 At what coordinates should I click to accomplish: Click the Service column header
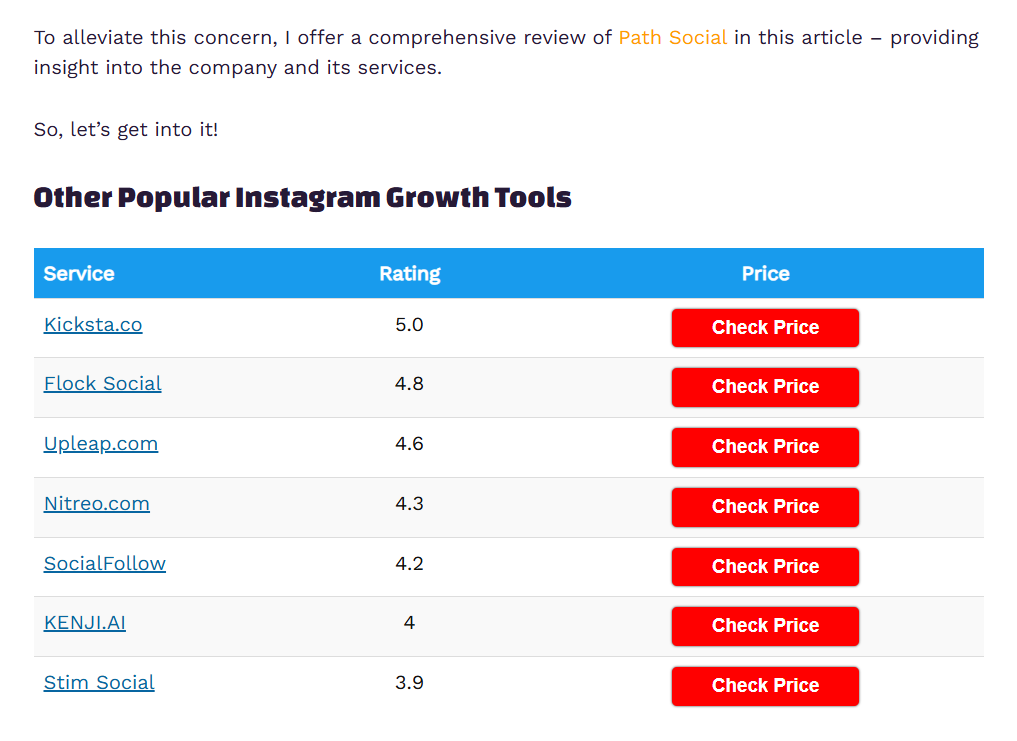(x=79, y=274)
